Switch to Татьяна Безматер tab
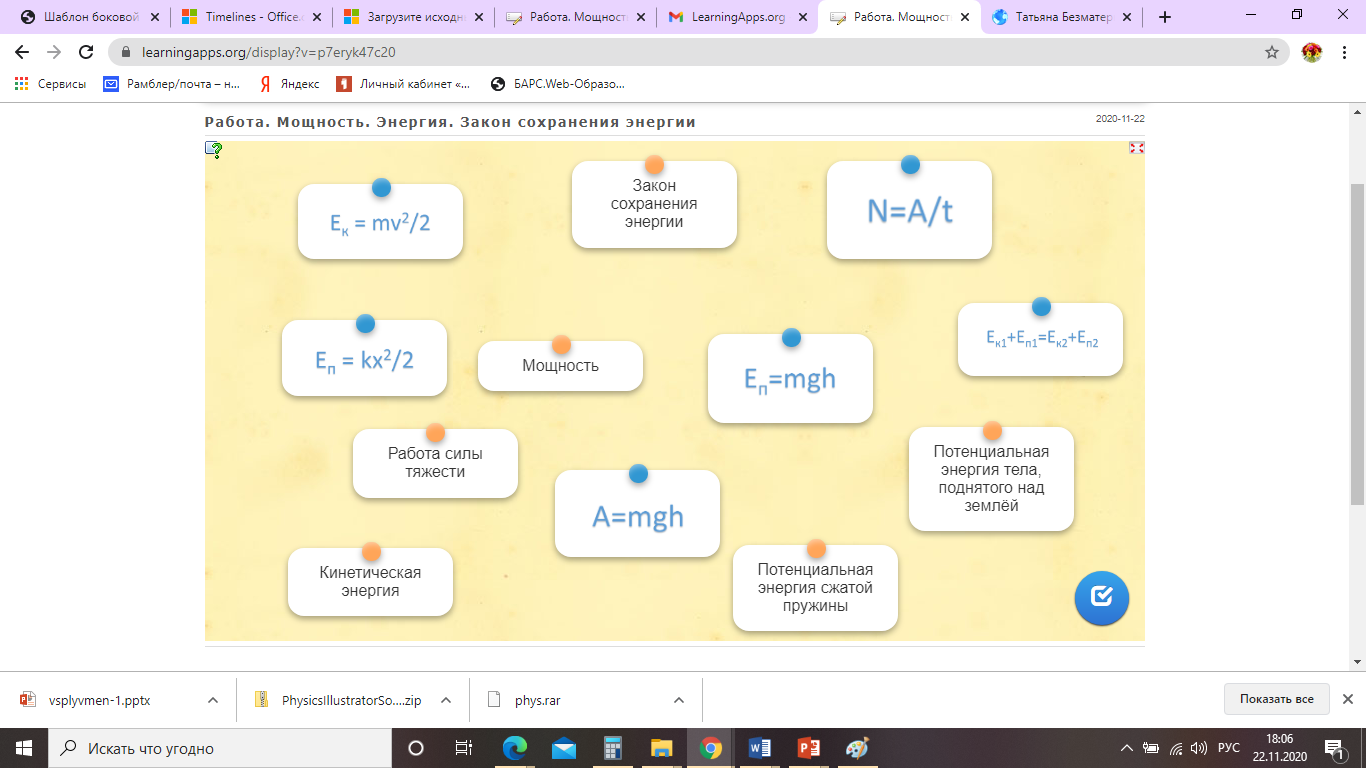Image resolution: width=1366 pixels, height=768 pixels. click(x=1060, y=17)
